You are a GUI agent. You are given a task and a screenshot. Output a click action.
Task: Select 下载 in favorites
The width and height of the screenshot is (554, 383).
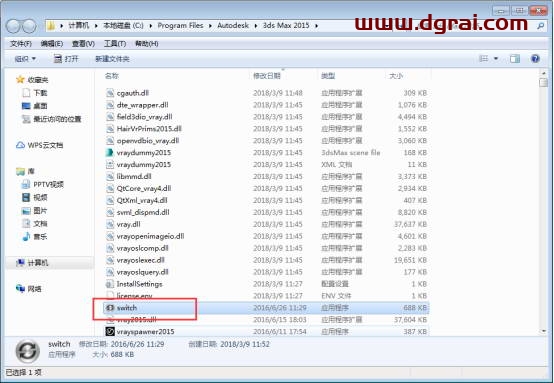point(40,93)
